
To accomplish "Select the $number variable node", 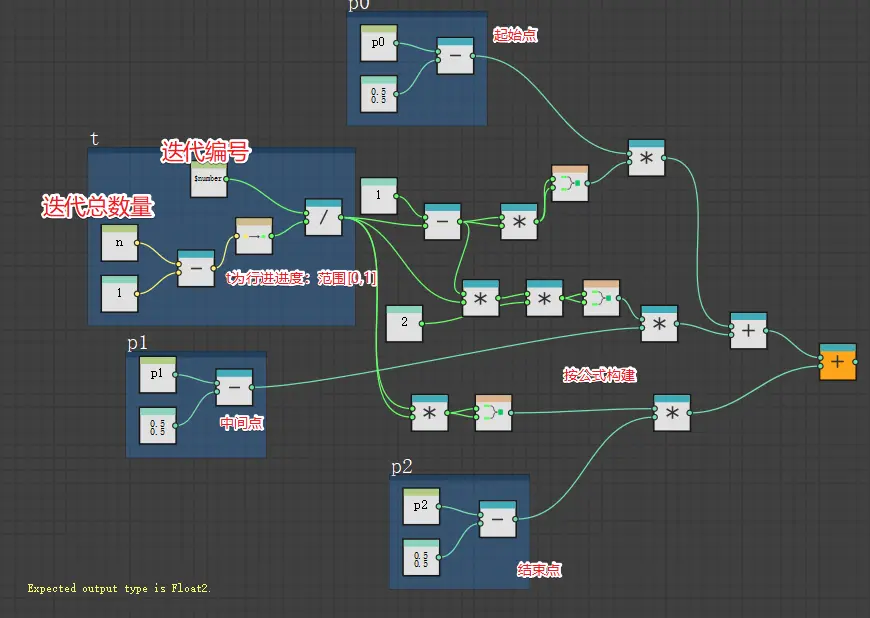I will click(x=209, y=179).
